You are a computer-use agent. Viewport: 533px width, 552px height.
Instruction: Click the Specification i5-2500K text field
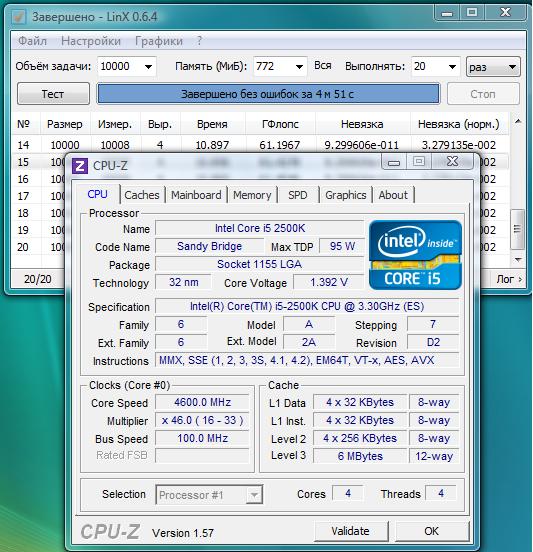click(307, 306)
